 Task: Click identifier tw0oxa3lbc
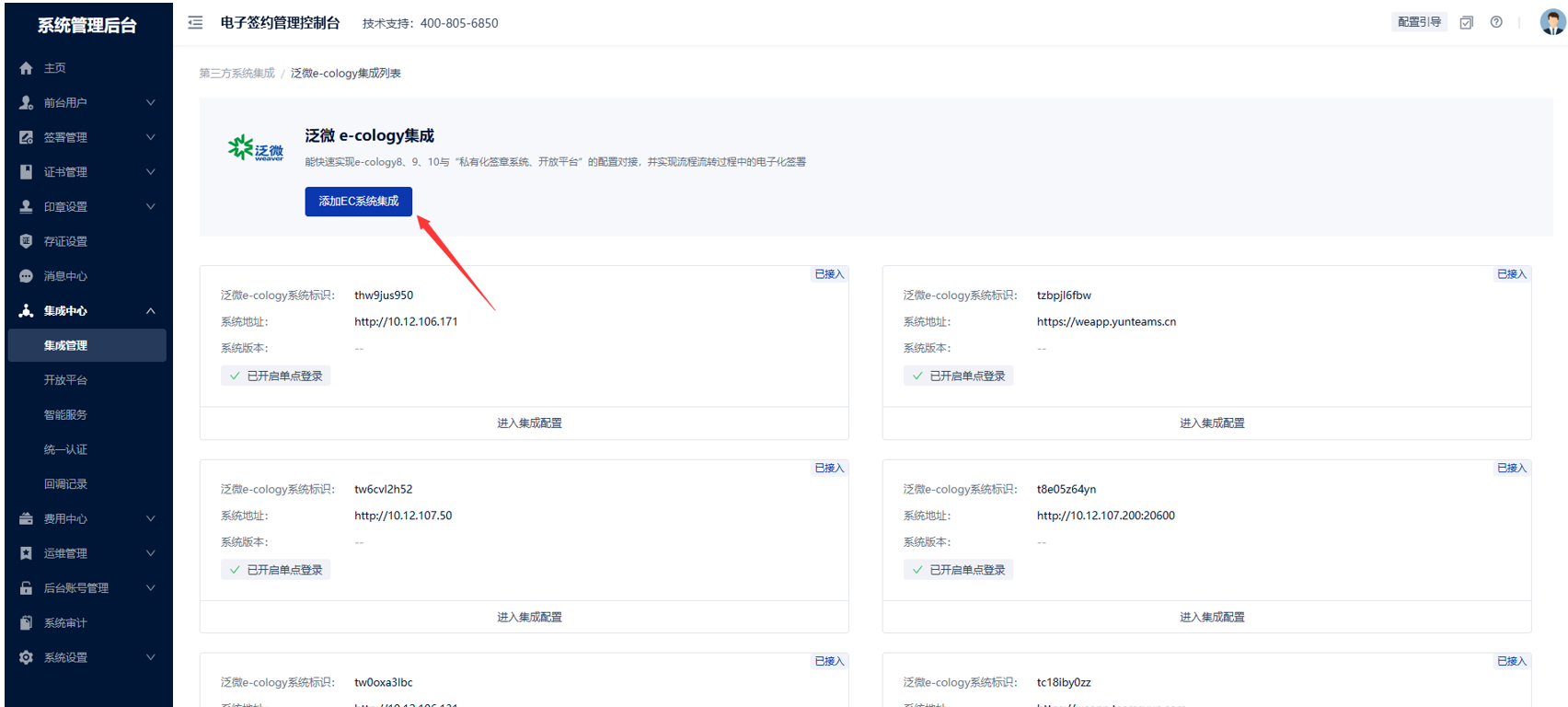pos(383,683)
